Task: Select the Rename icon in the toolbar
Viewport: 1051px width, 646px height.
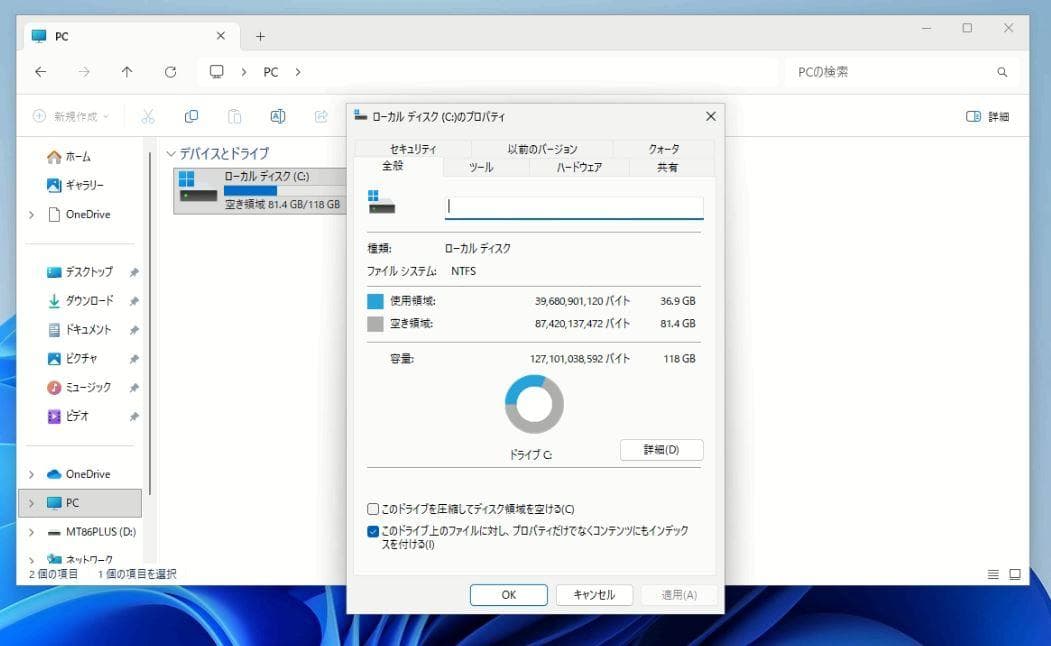Action: click(x=277, y=116)
